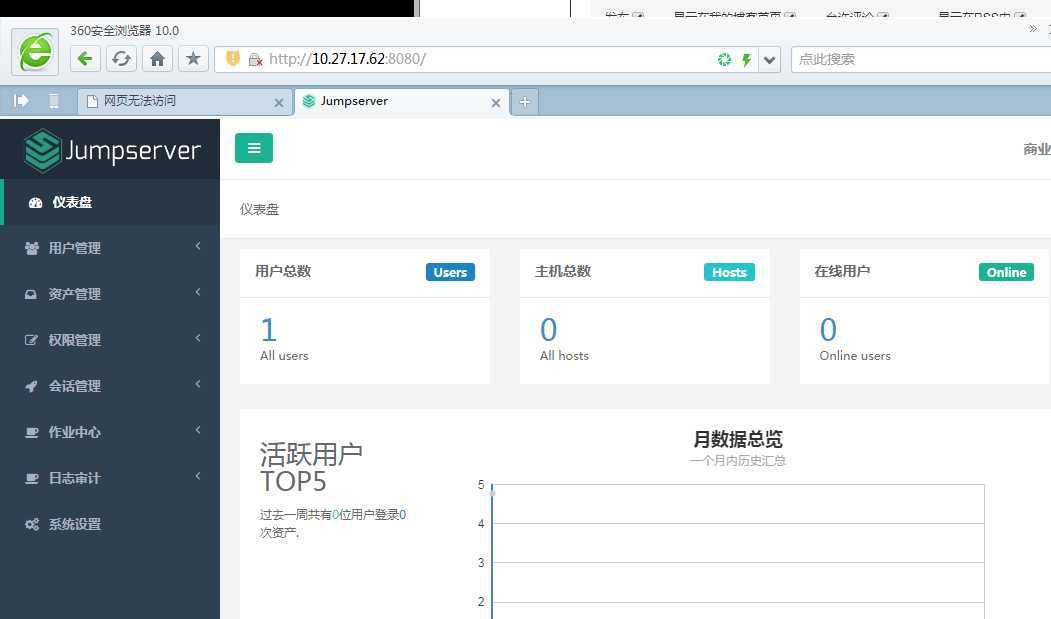This screenshot has width=1051, height=619.
Task: Click the green hamburger menu toggle button
Action: [253, 148]
